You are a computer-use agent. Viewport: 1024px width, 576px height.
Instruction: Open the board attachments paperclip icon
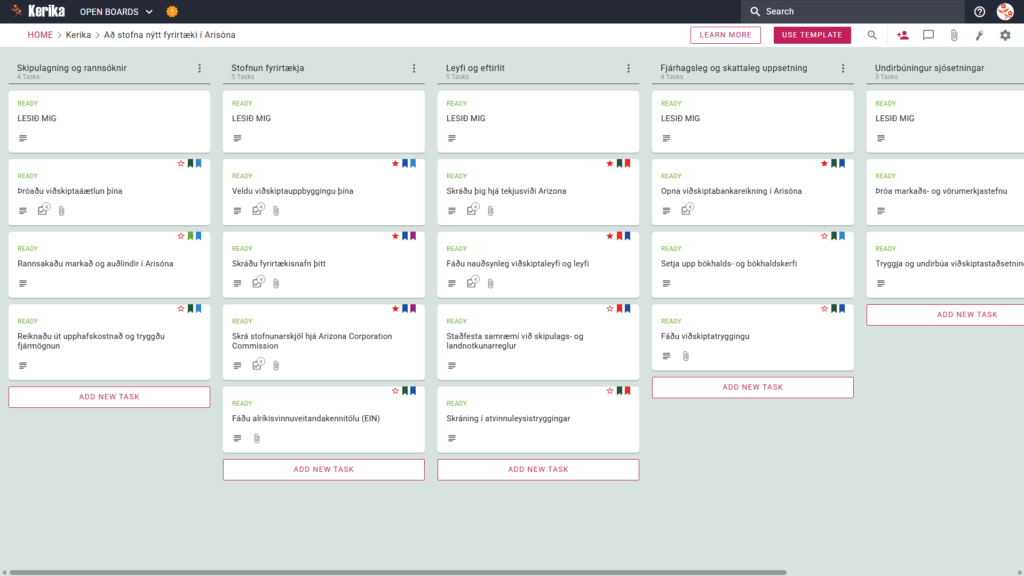coord(954,35)
